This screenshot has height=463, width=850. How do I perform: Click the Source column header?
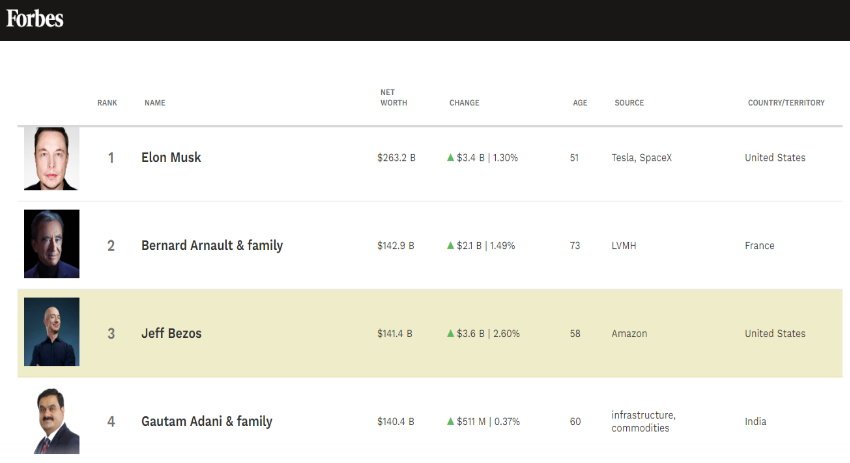coord(629,103)
